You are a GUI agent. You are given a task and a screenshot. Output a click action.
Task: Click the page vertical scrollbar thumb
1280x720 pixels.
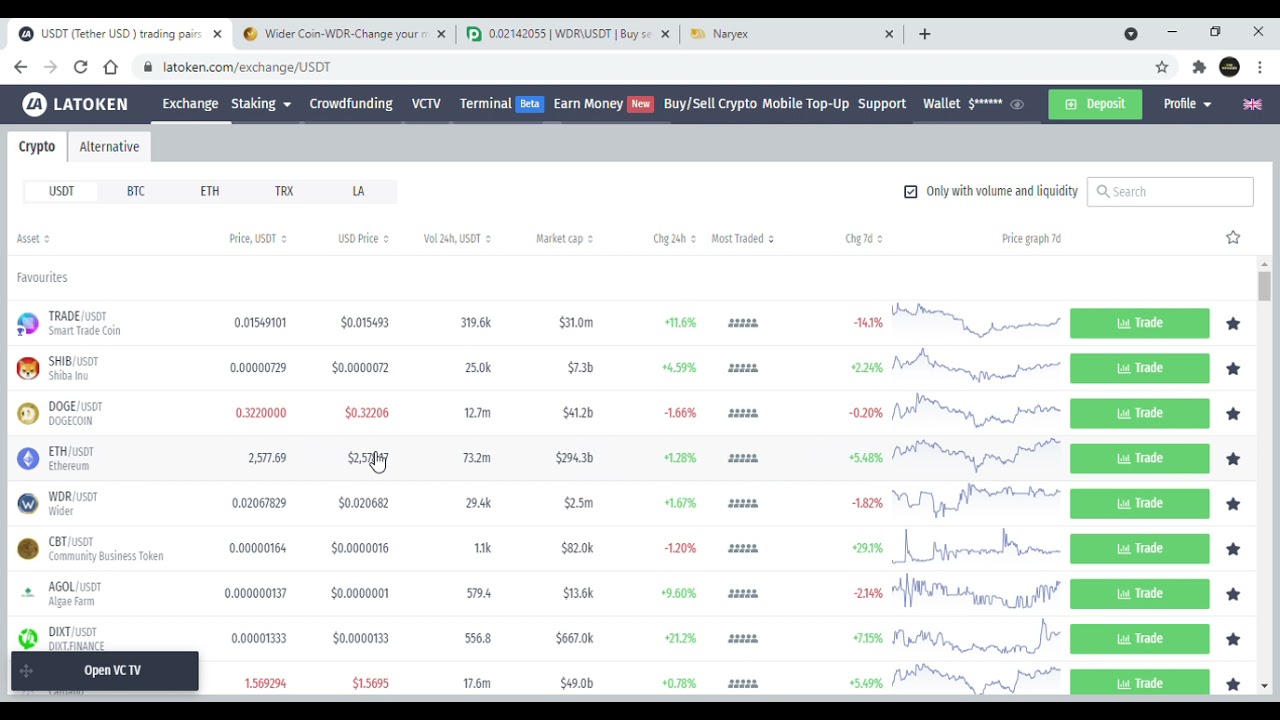coord(1264,286)
